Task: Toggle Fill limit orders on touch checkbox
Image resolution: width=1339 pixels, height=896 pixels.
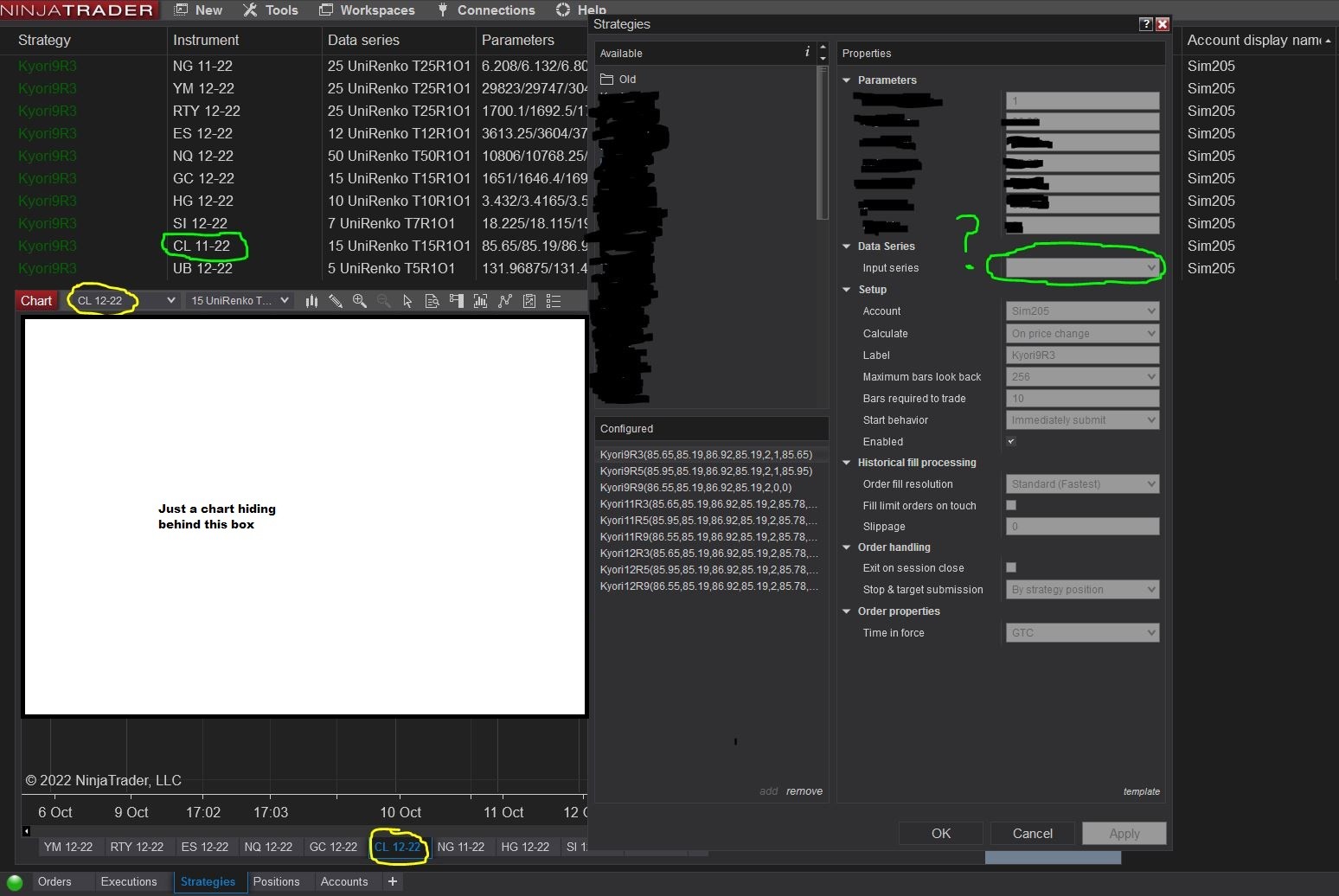Action: pos(1011,505)
